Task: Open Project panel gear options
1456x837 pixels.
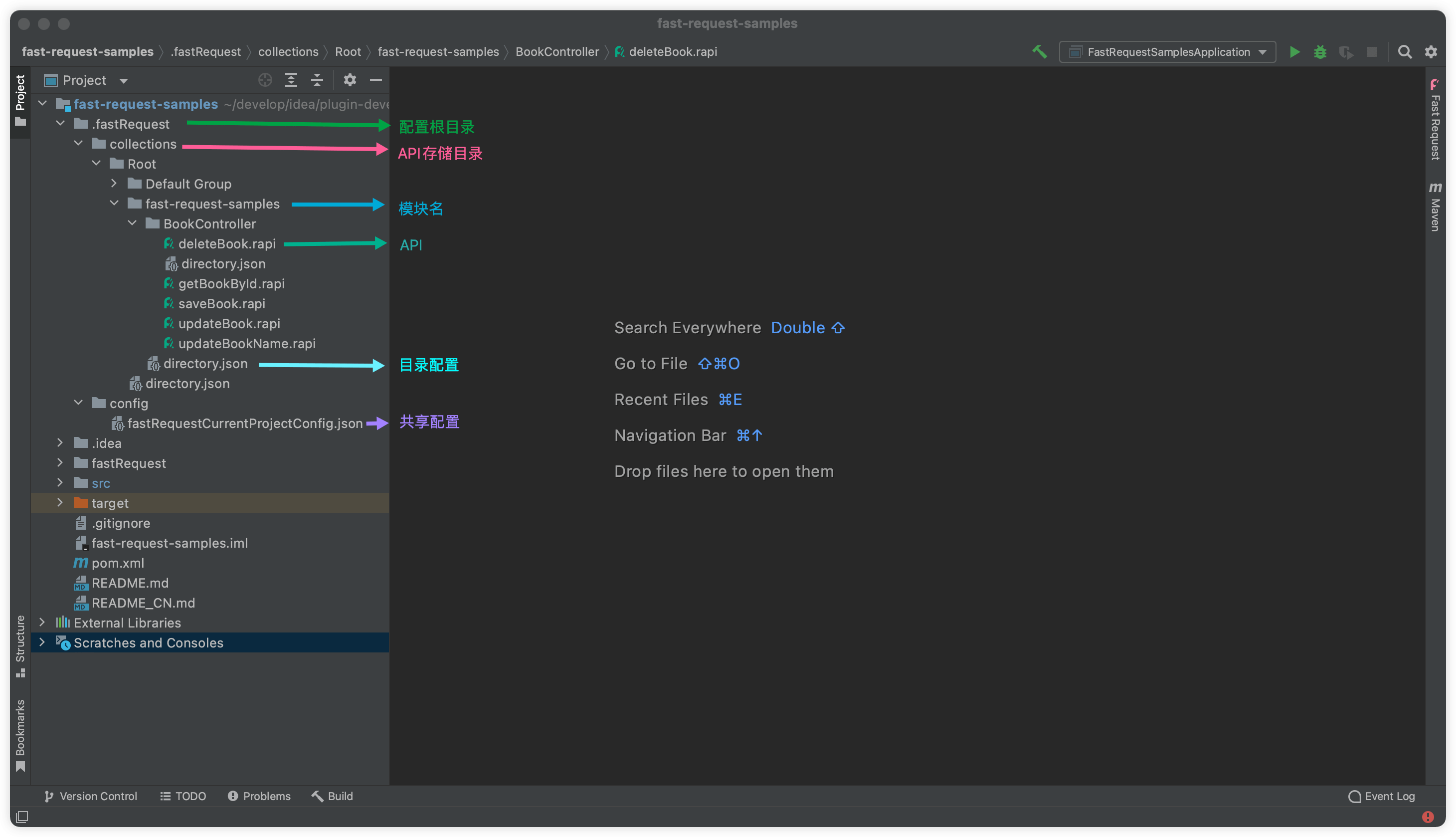Action: (350, 80)
